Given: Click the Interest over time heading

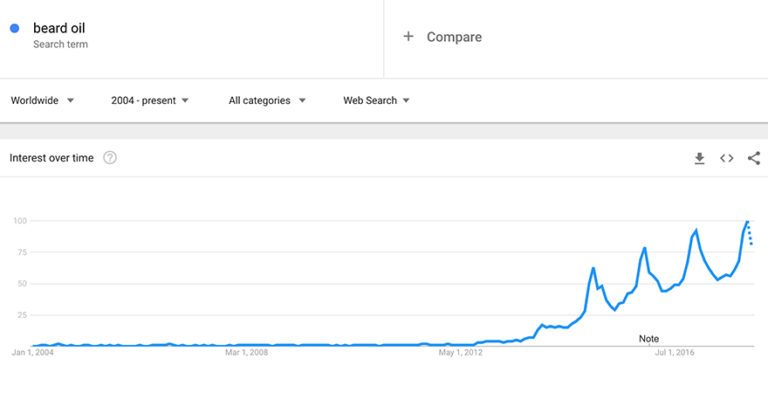Looking at the screenshot, I should click(51, 158).
